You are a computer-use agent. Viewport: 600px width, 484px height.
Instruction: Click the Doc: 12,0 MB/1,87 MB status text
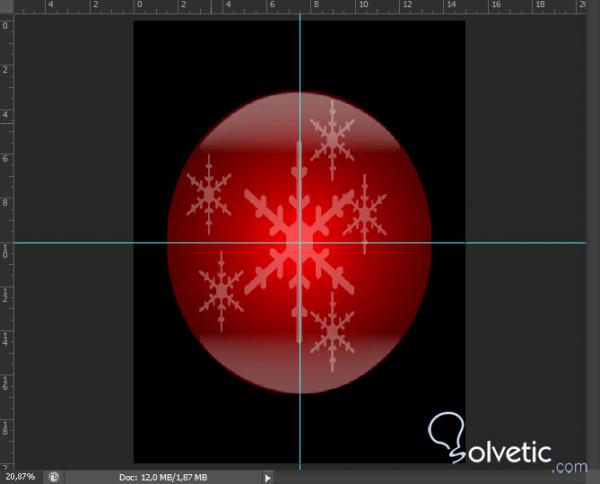point(163,477)
